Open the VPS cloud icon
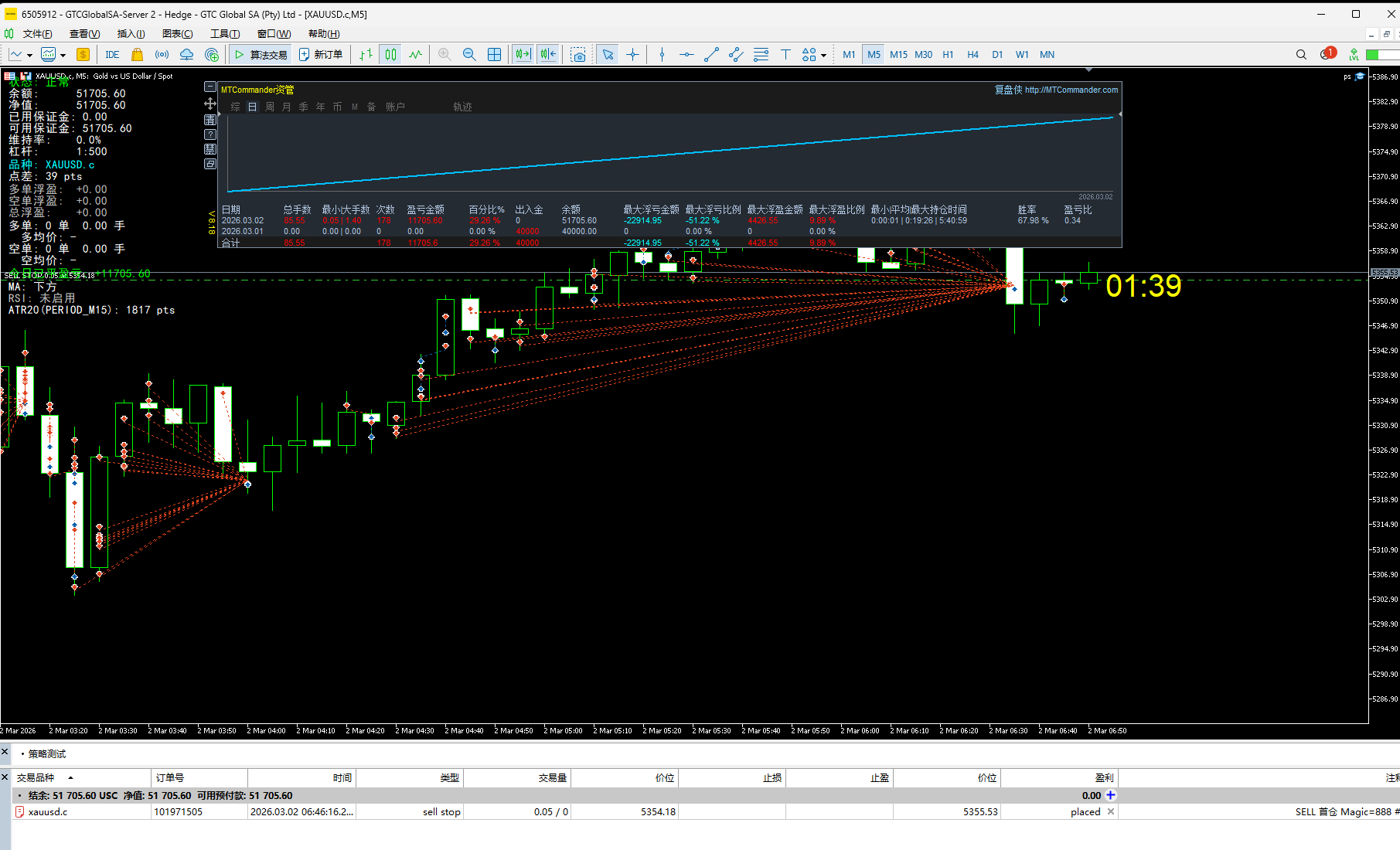1400x850 pixels. point(186,54)
